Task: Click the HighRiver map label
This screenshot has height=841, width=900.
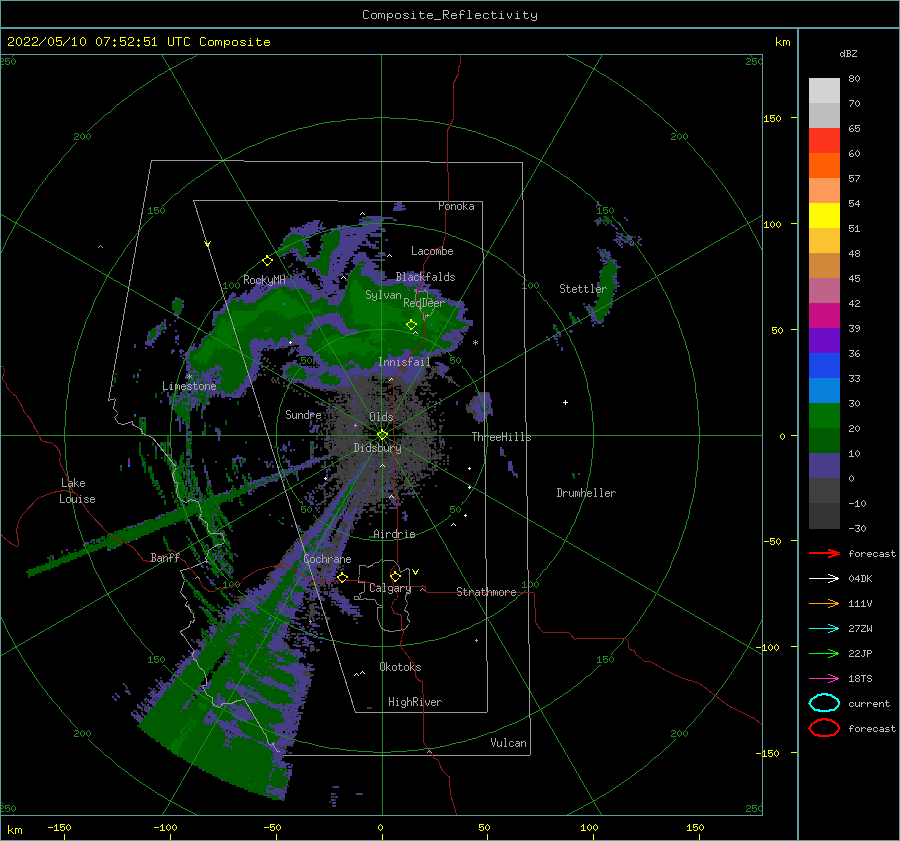Action: click(415, 702)
